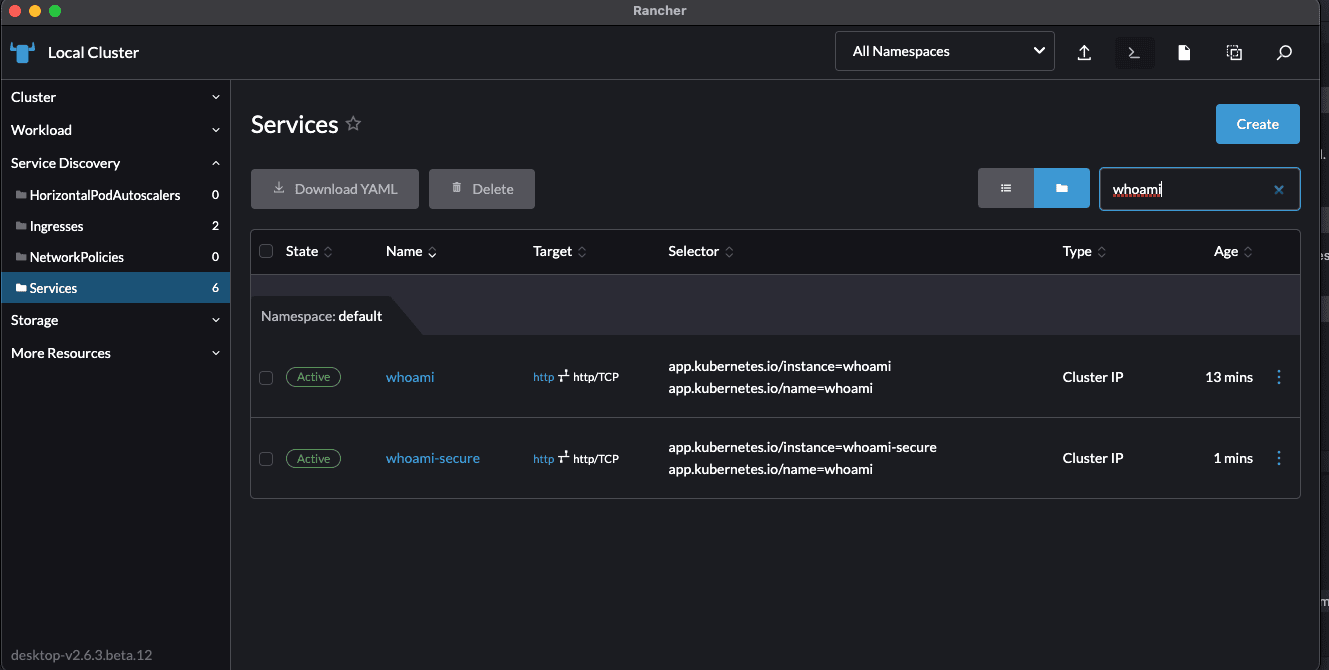Viewport: 1329px width, 670px height.
Task: Click the Create button
Action: (1257, 124)
